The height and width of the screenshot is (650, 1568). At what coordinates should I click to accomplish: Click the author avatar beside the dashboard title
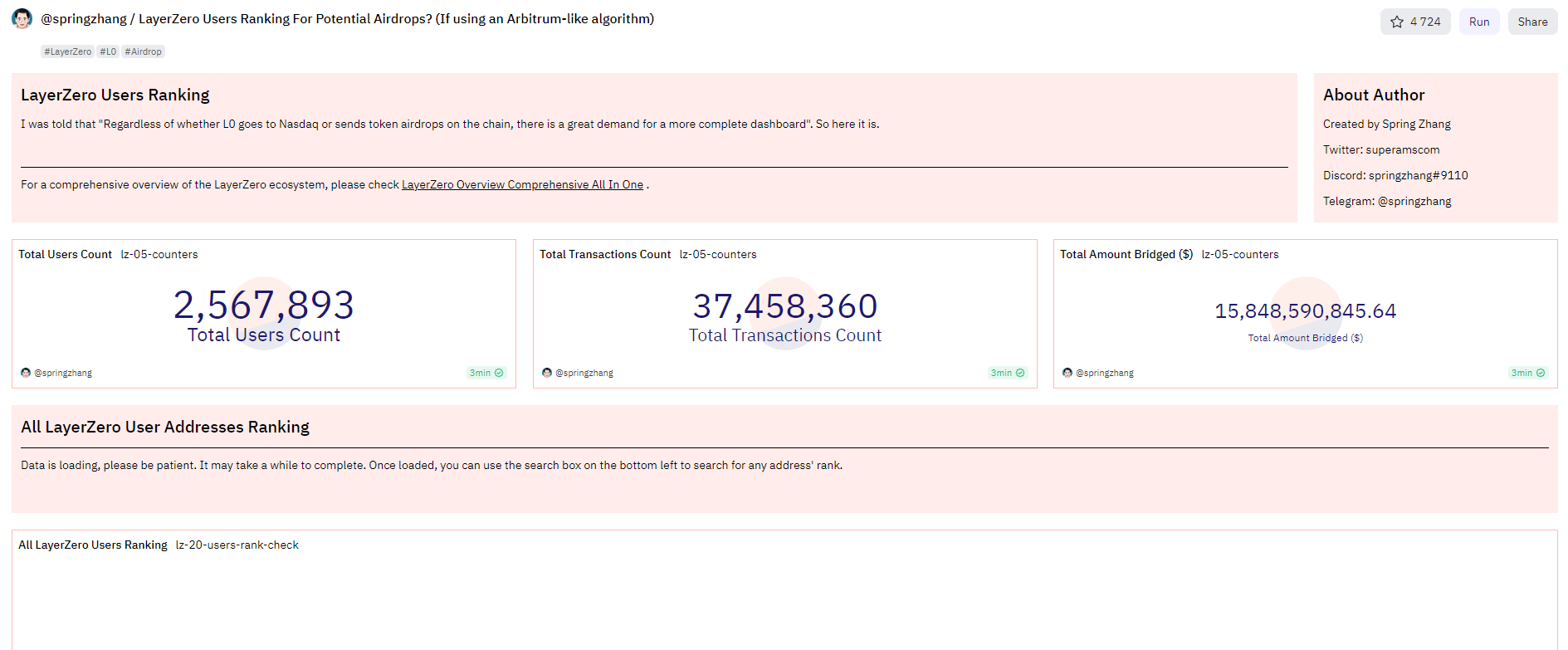22,19
